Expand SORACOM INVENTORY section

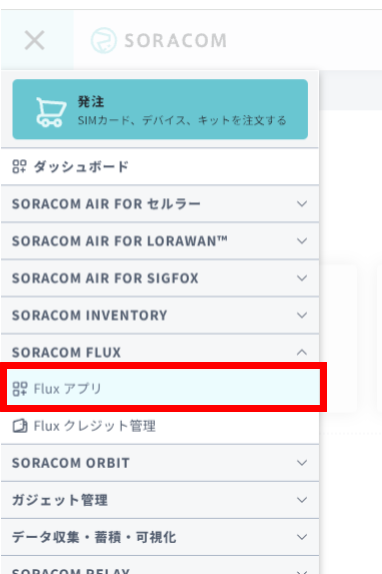[160, 315]
